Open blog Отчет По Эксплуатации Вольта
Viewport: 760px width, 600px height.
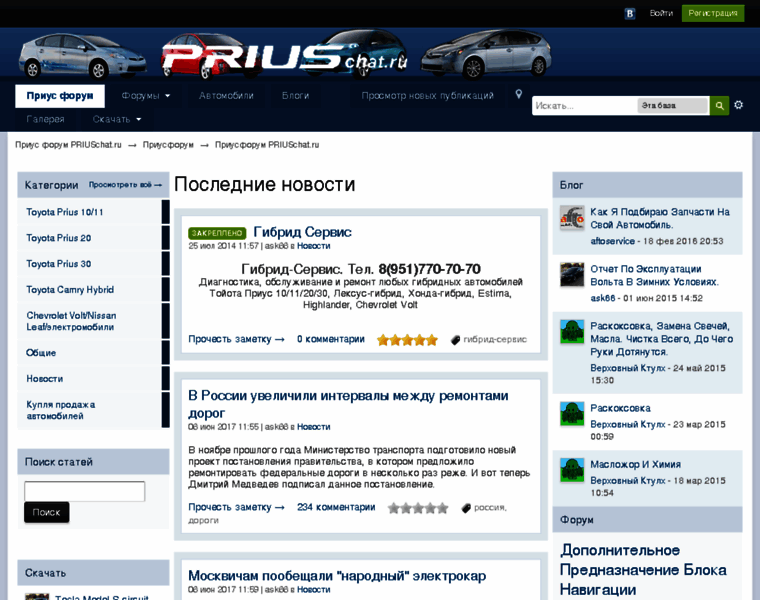[x=654, y=275]
